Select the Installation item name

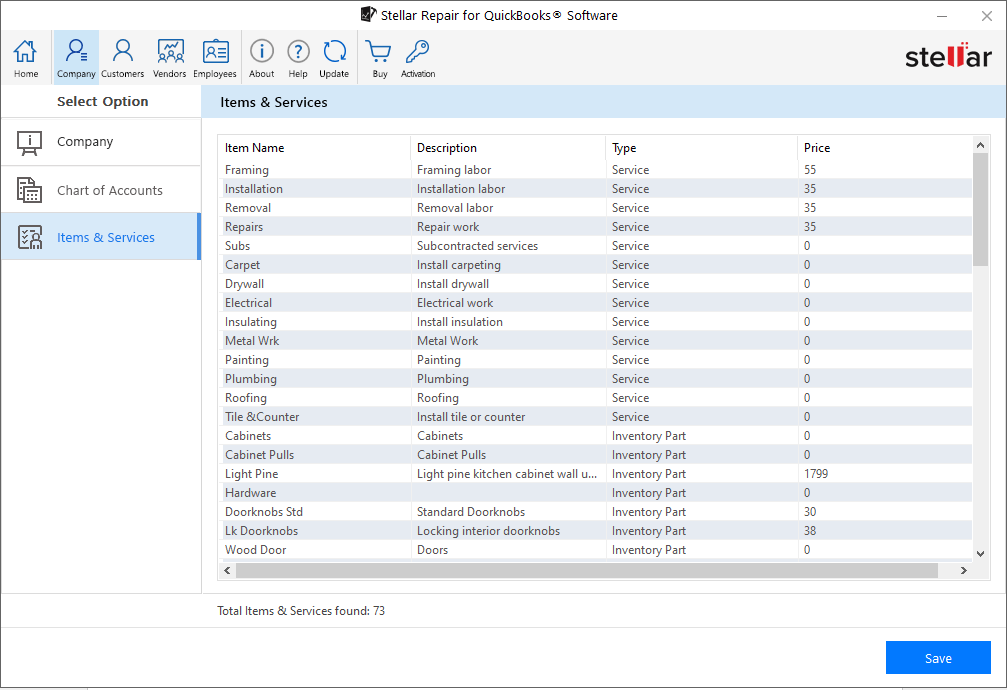[x=254, y=189]
